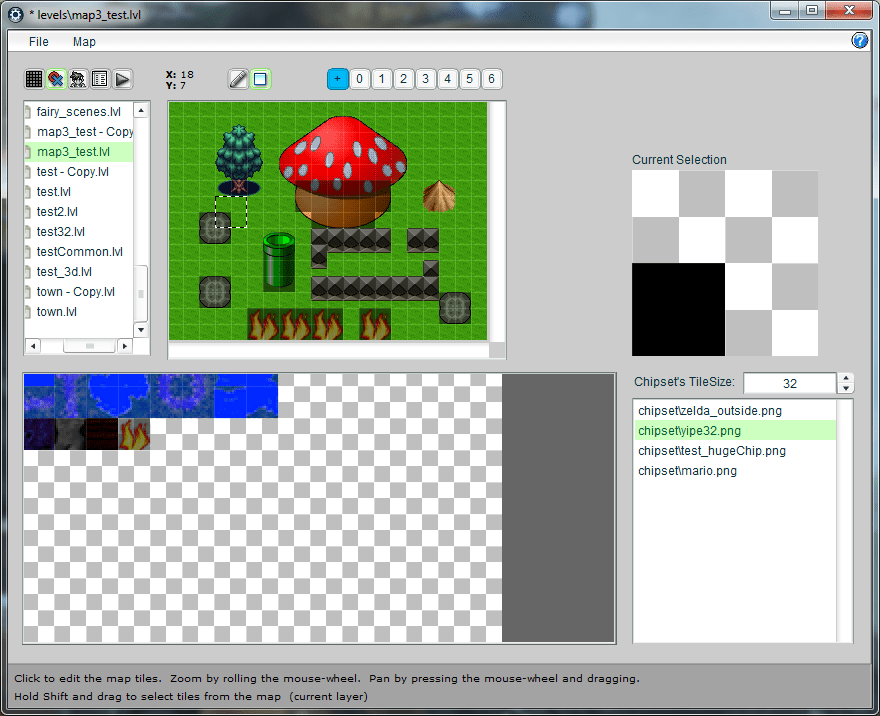Open the Map menu

(84, 42)
